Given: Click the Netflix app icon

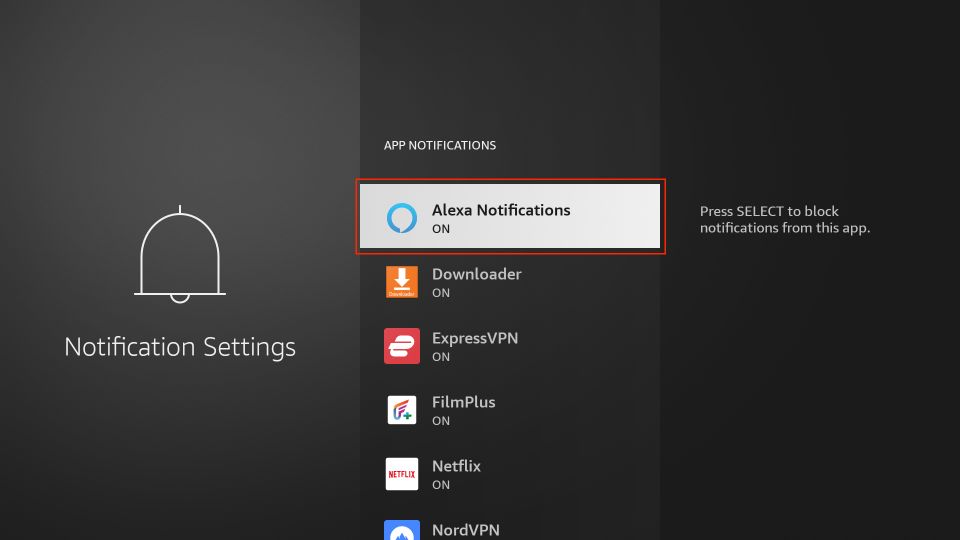Looking at the screenshot, I should coord(402,474).
